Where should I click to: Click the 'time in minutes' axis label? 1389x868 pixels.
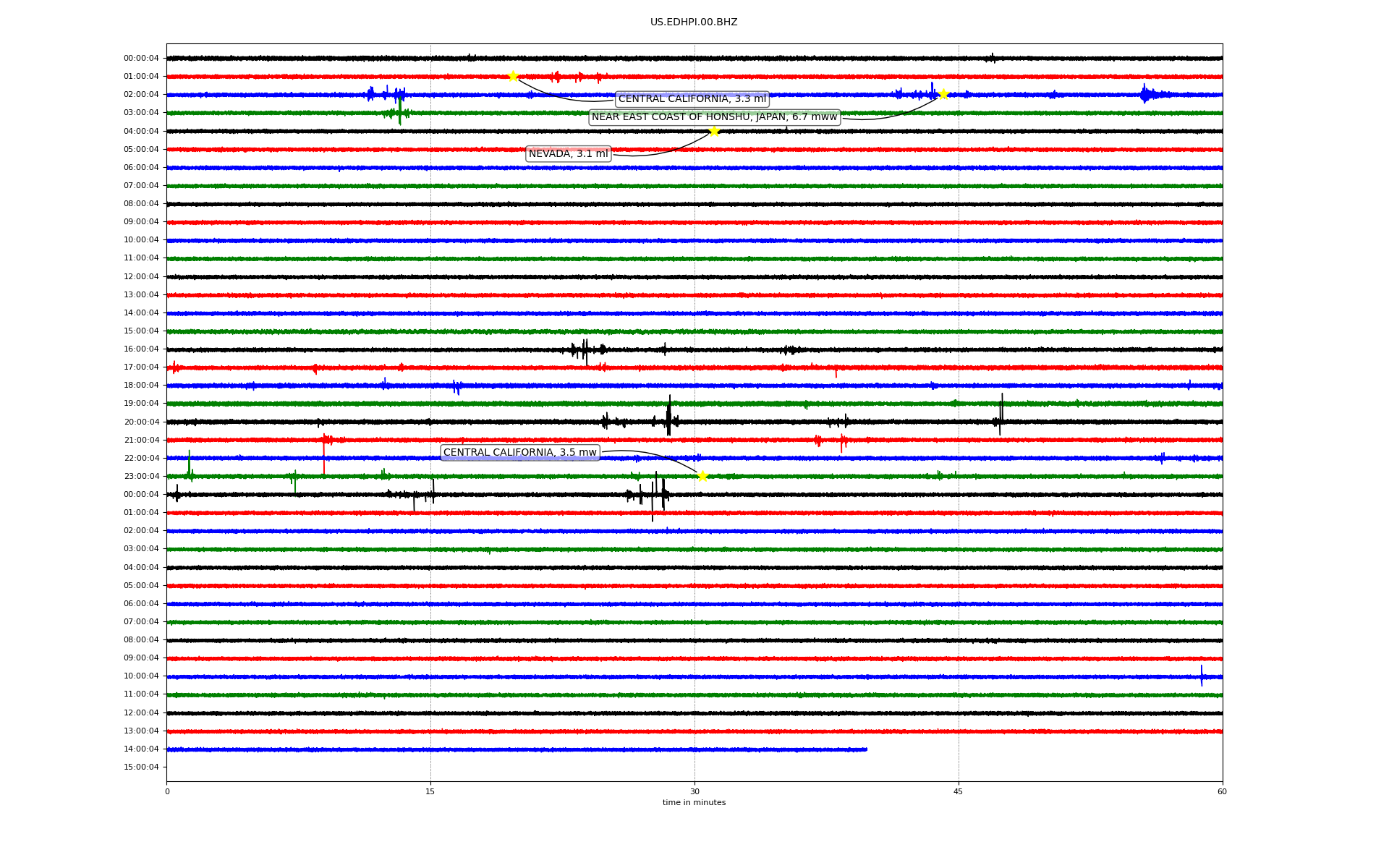point(693,802)
